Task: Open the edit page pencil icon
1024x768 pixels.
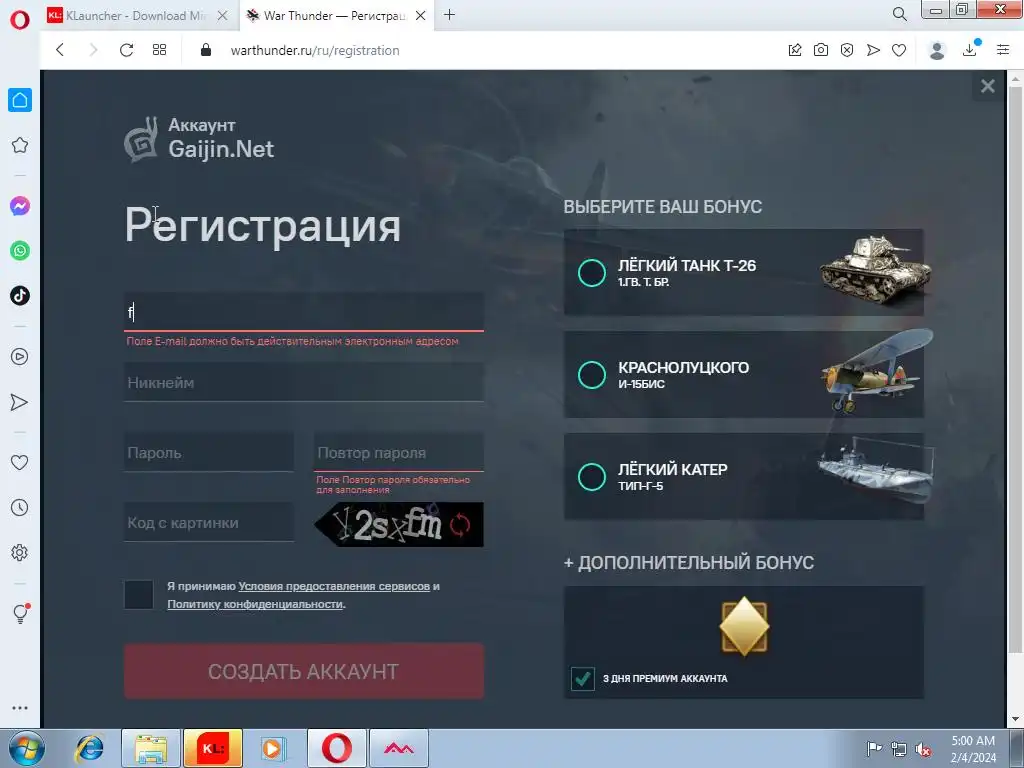Action: click(x=795, y=50)
